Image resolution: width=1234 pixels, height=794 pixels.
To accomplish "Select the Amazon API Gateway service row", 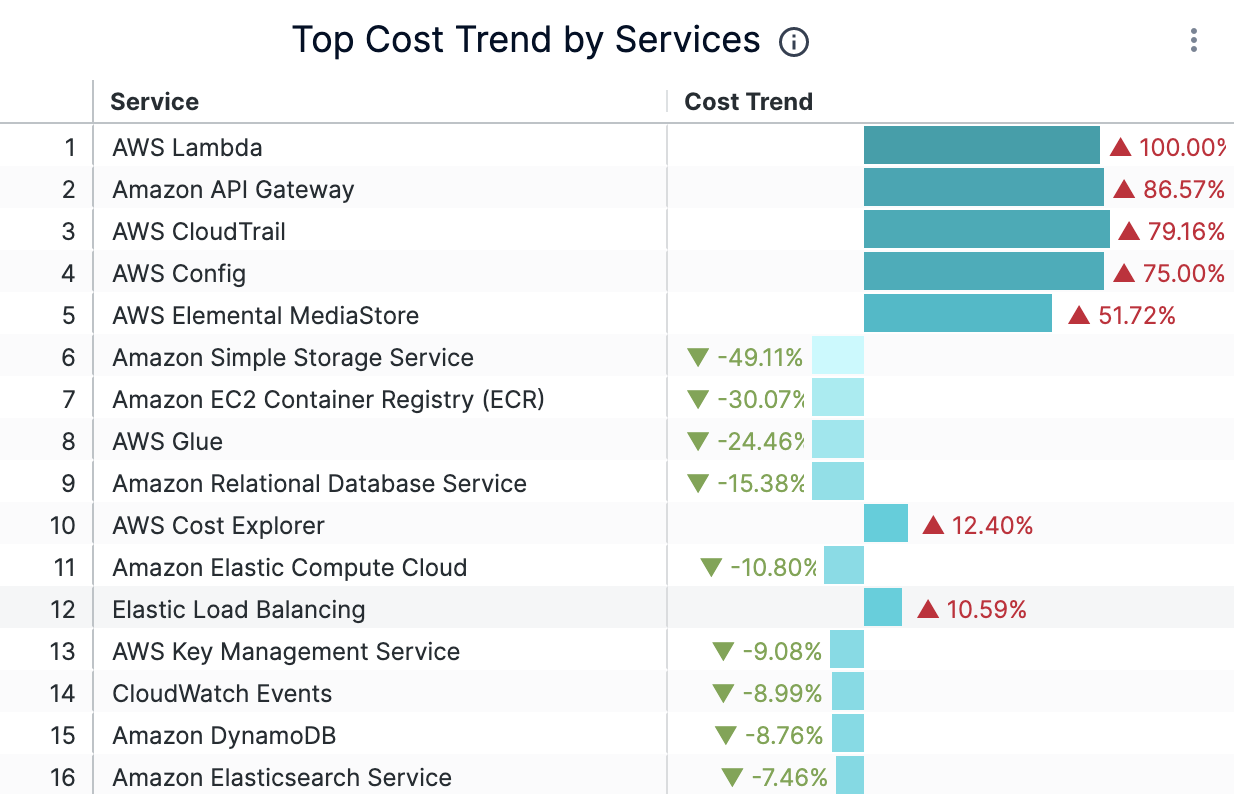I will point(233,190).
